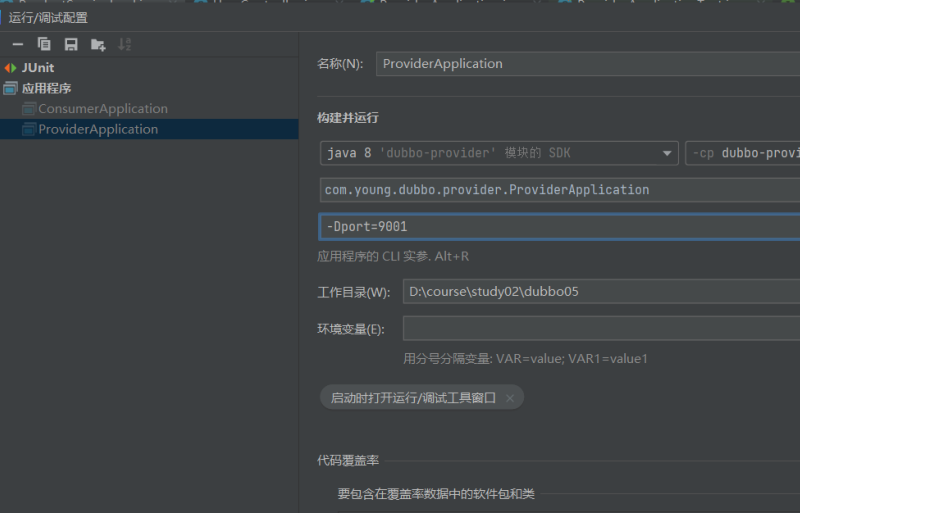Open the java 8 SDK dropdown

499,153
